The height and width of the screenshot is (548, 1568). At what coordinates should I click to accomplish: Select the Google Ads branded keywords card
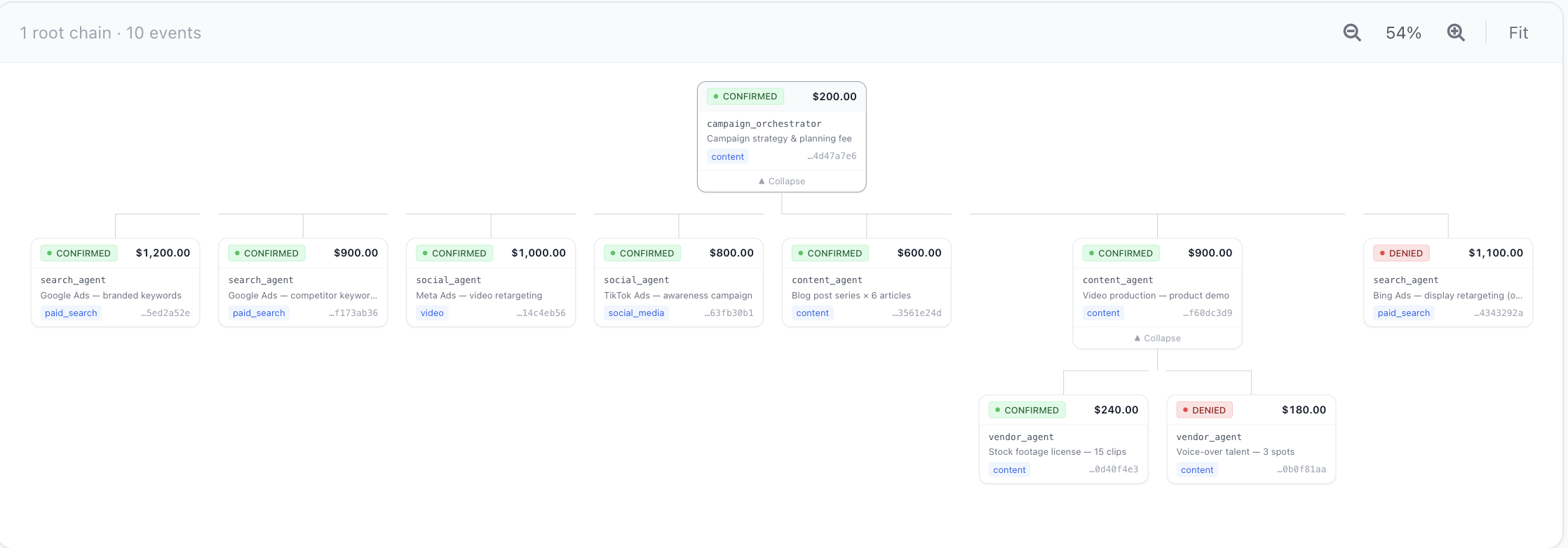(115, 282)
